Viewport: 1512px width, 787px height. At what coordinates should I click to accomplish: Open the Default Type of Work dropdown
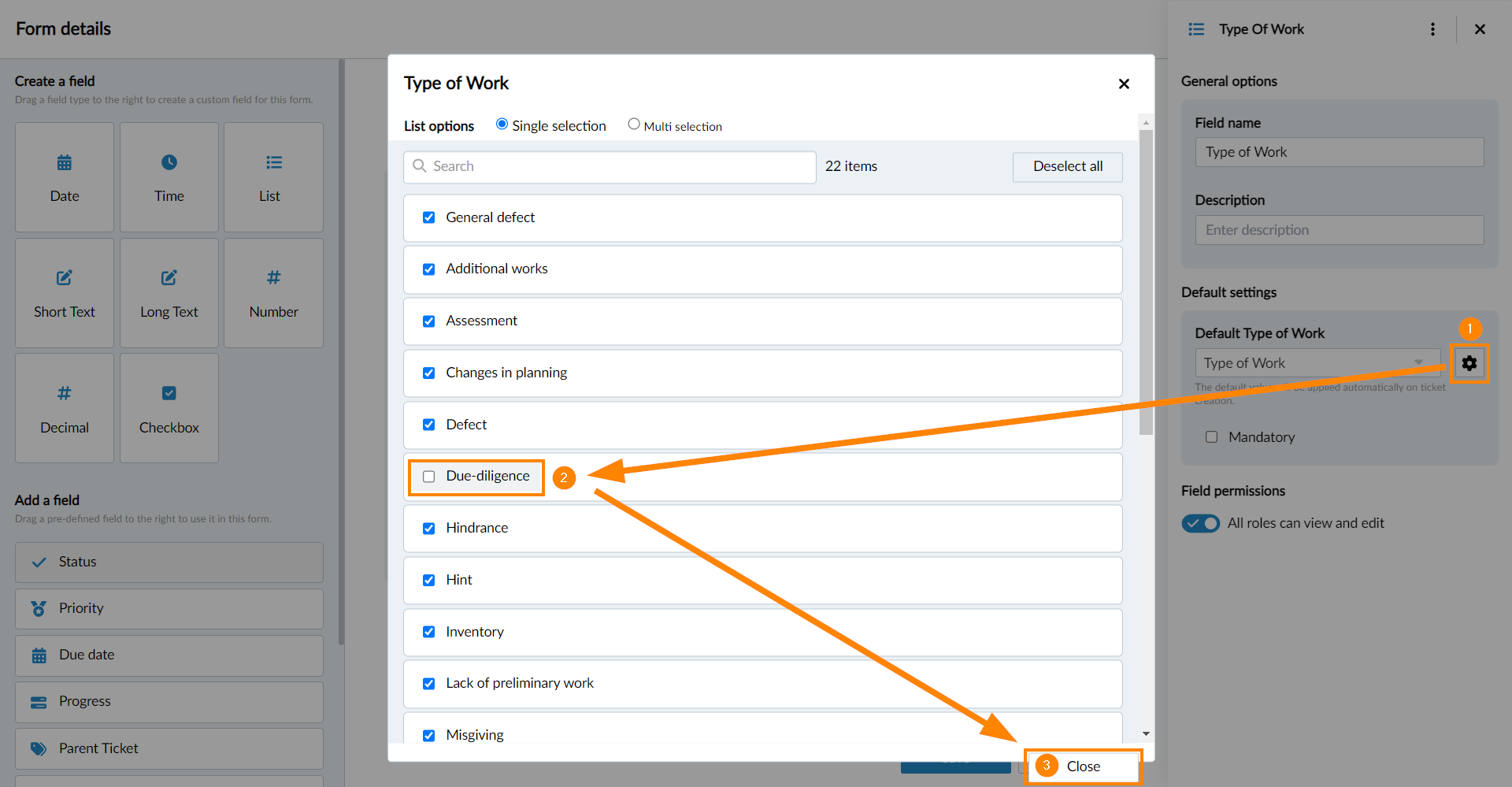[1317, 363]
